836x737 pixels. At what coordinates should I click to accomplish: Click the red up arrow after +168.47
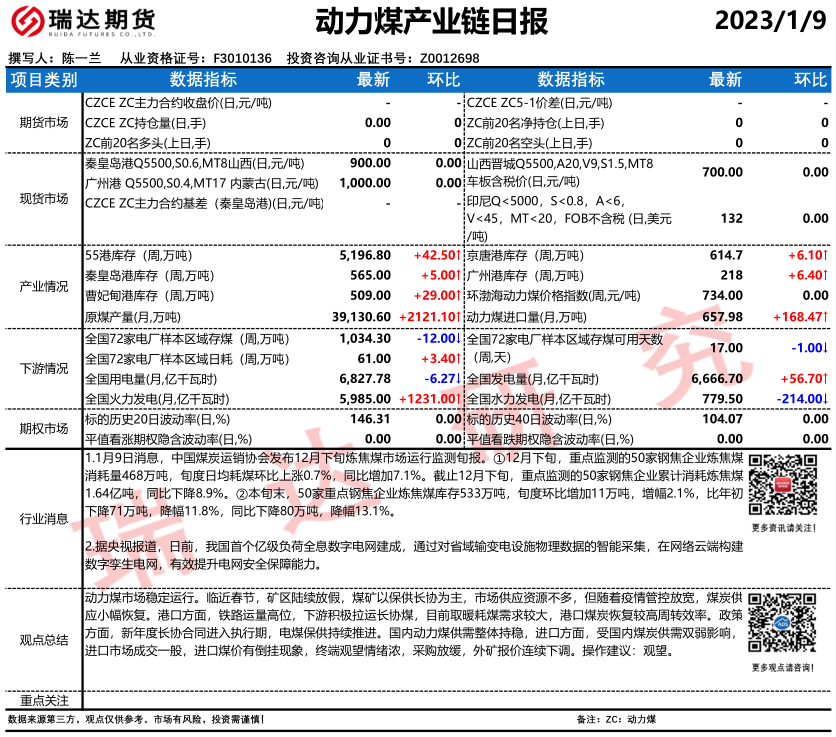828,316
